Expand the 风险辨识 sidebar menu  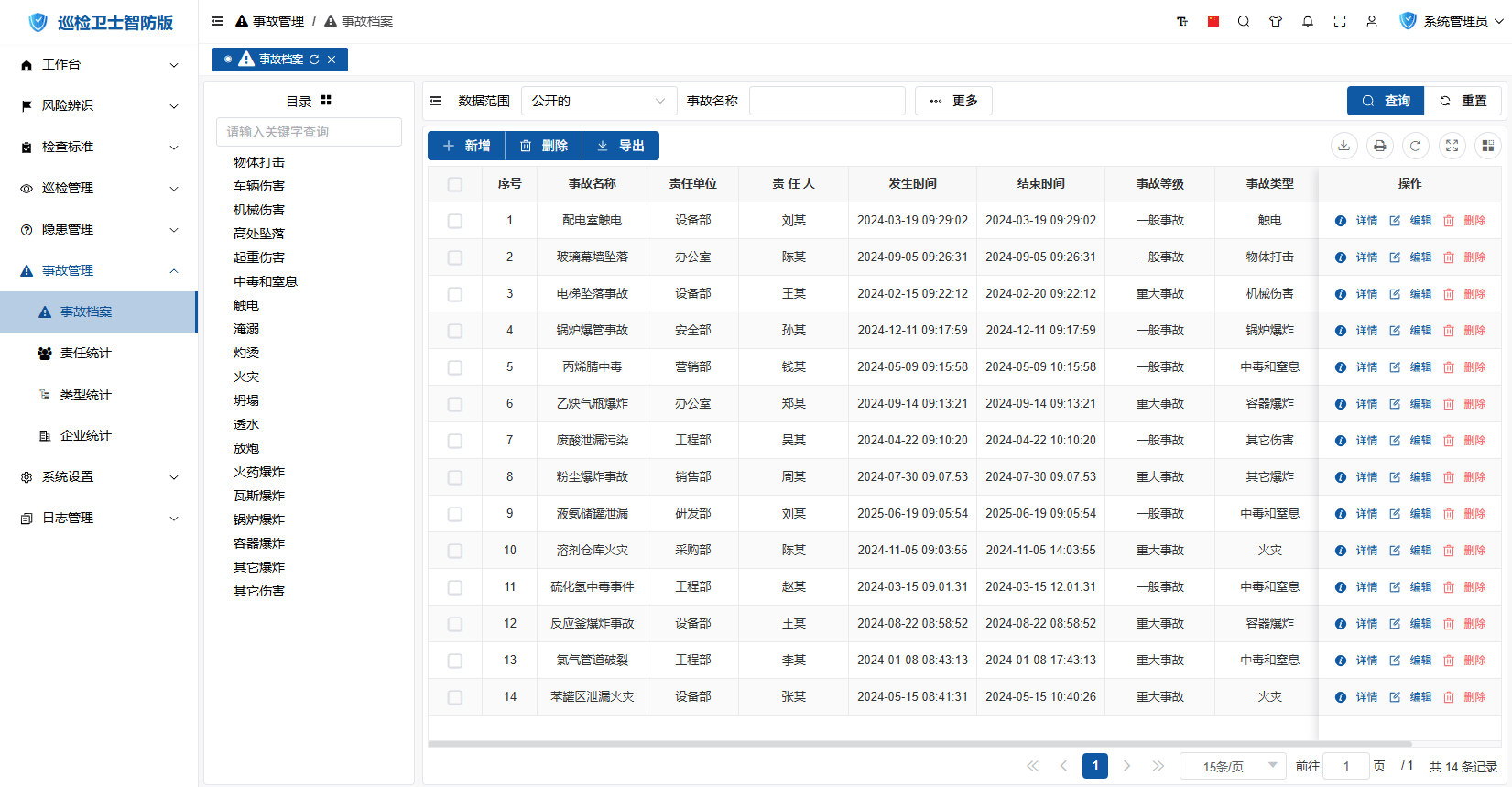99,105
